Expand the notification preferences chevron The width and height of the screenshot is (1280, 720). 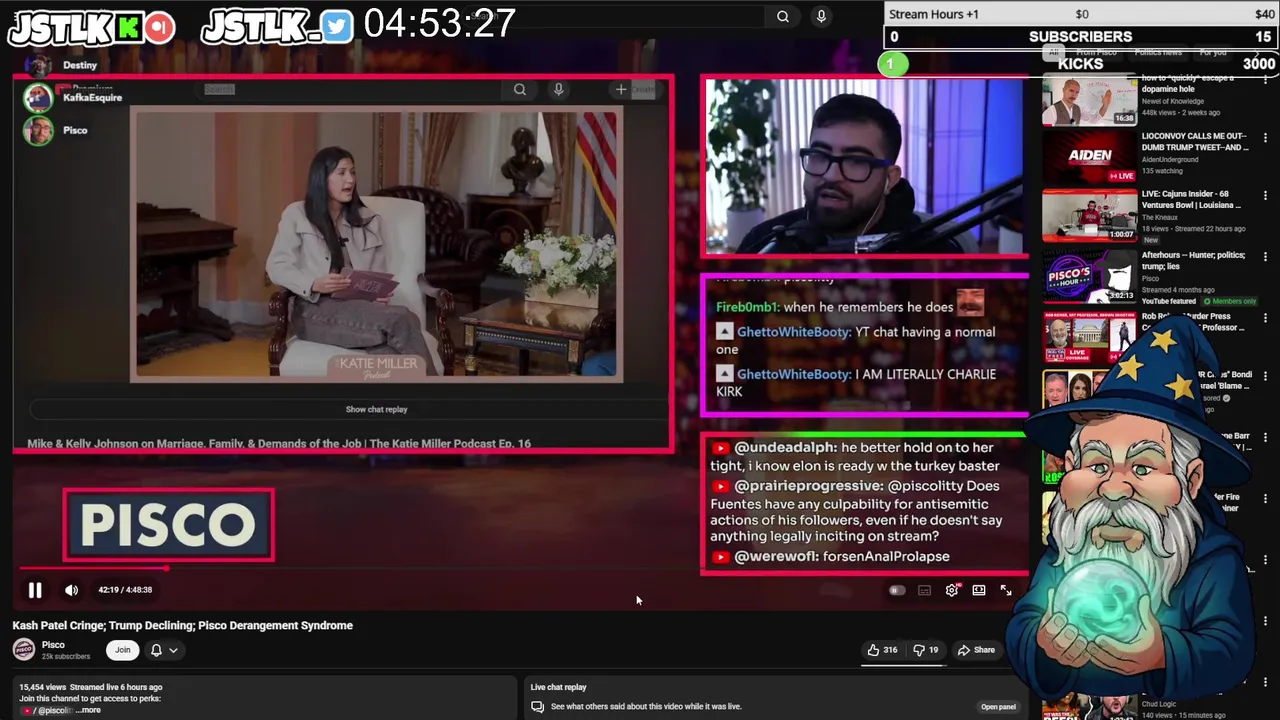click(x=173, y=650)
